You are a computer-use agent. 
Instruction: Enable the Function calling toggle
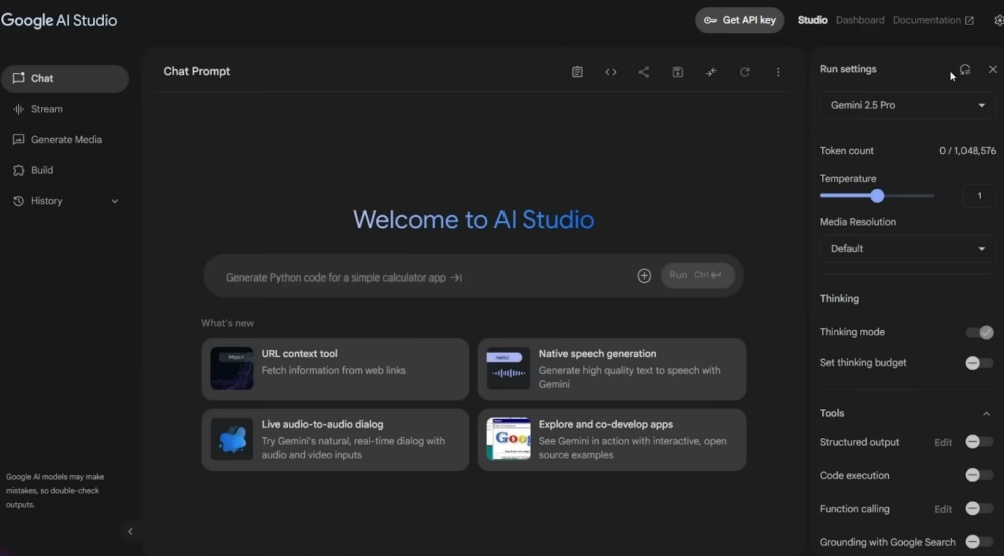click(x=979, y=509)
